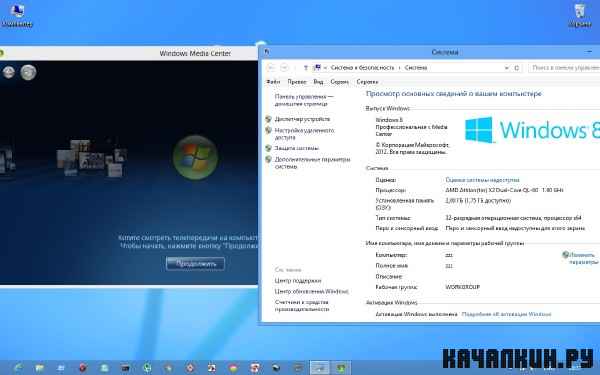Open the Файл menu

273,82
